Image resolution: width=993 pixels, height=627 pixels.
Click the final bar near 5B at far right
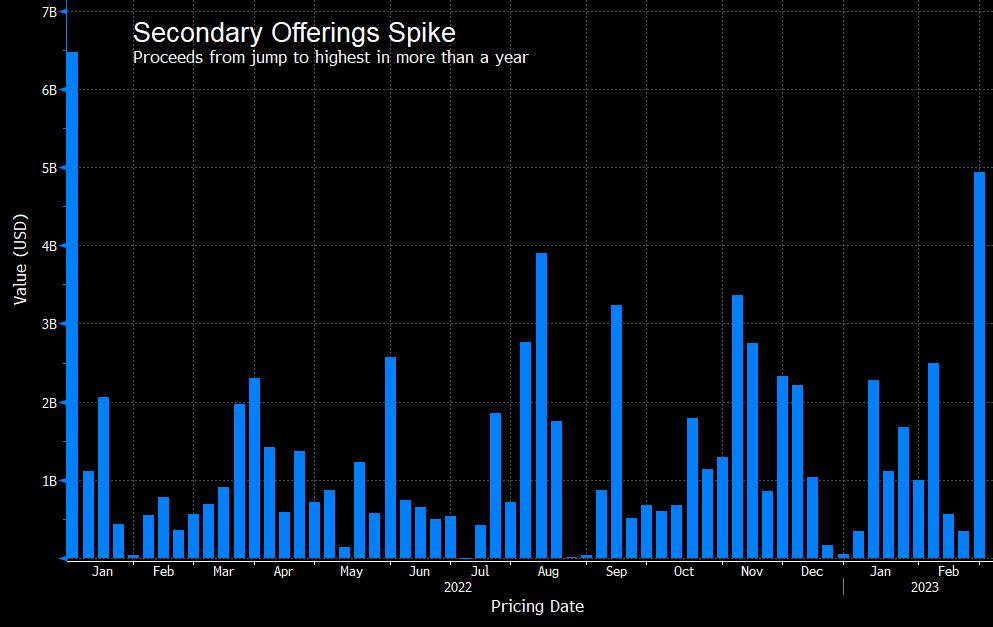click(x=979, y=364)
